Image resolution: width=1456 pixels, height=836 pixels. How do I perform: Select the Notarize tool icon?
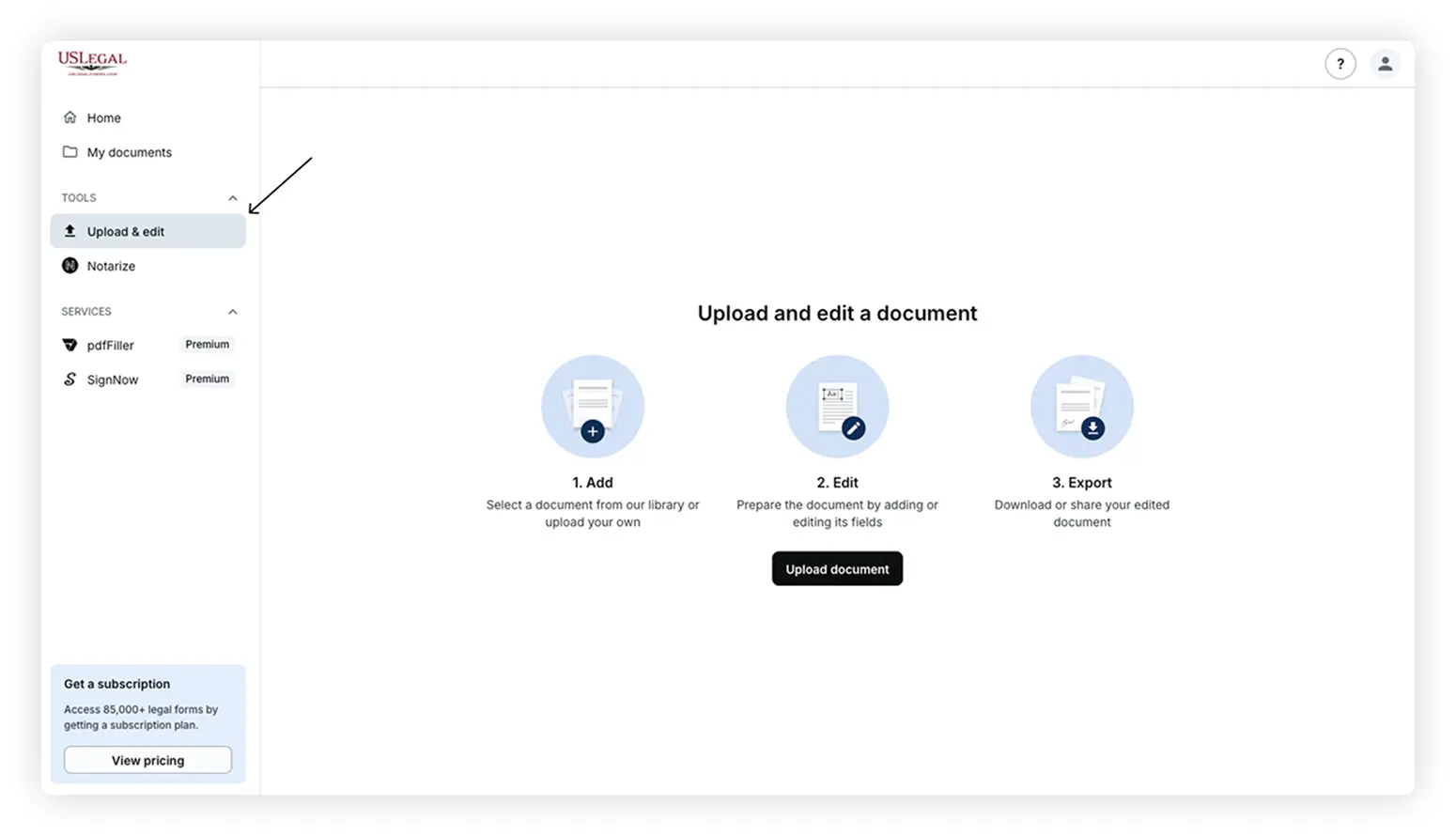point(70,266)
